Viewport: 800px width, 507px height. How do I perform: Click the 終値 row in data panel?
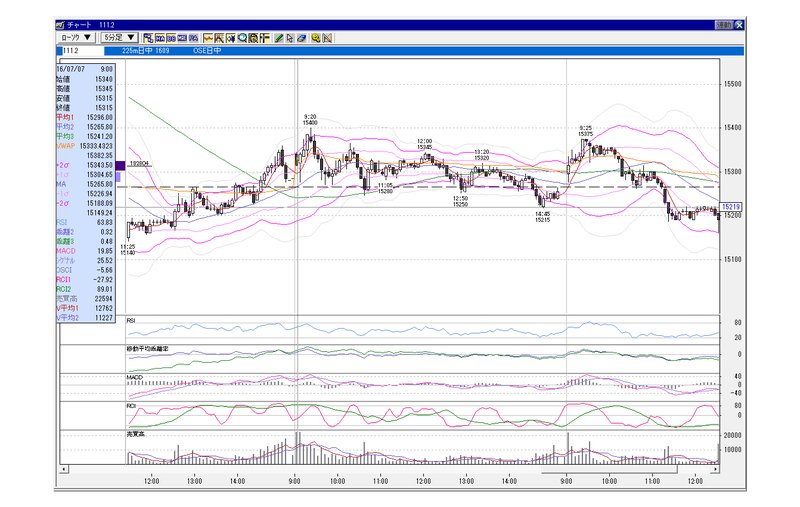pyautogui.click(x=85, y=108)
